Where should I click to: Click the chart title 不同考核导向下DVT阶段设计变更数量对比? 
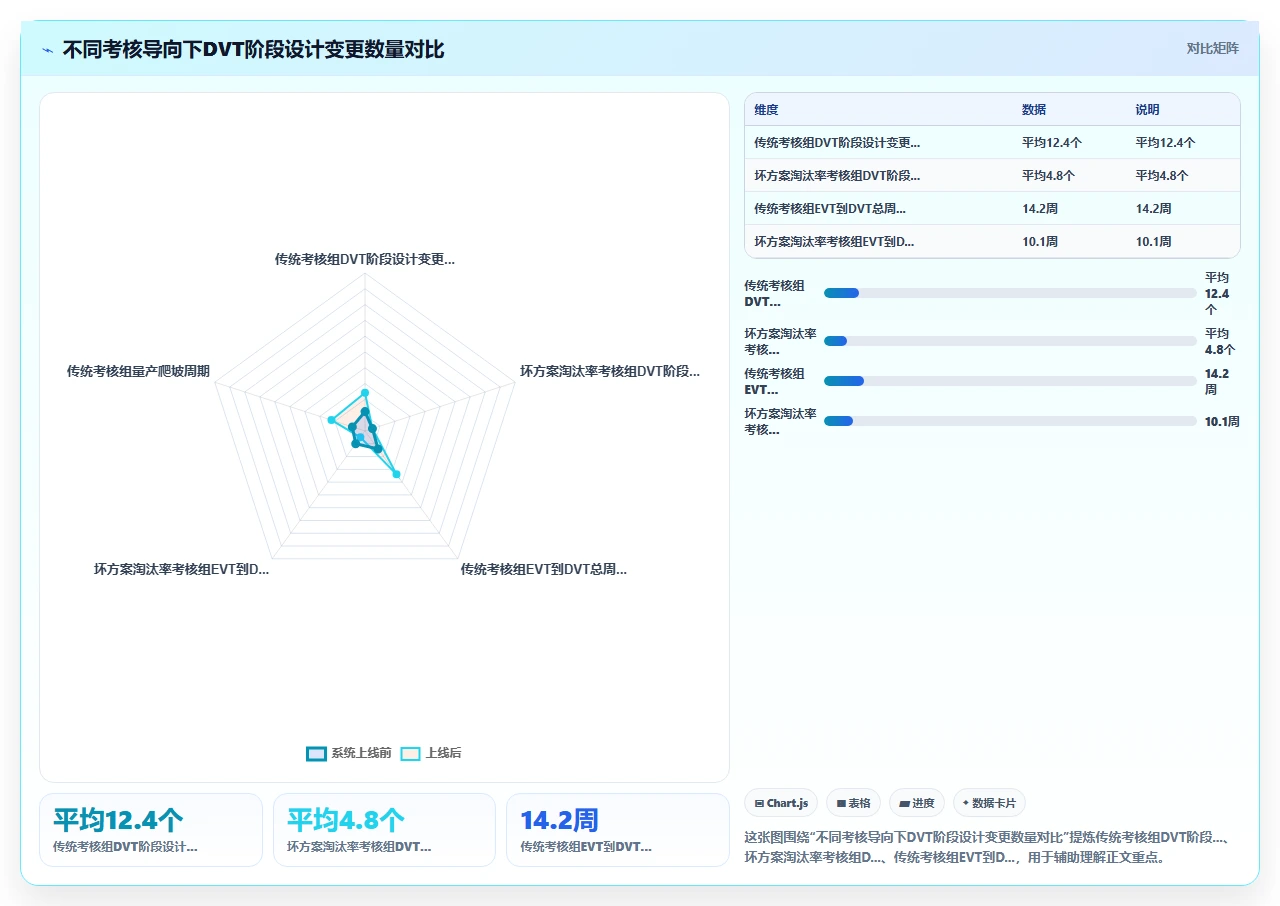254,49
